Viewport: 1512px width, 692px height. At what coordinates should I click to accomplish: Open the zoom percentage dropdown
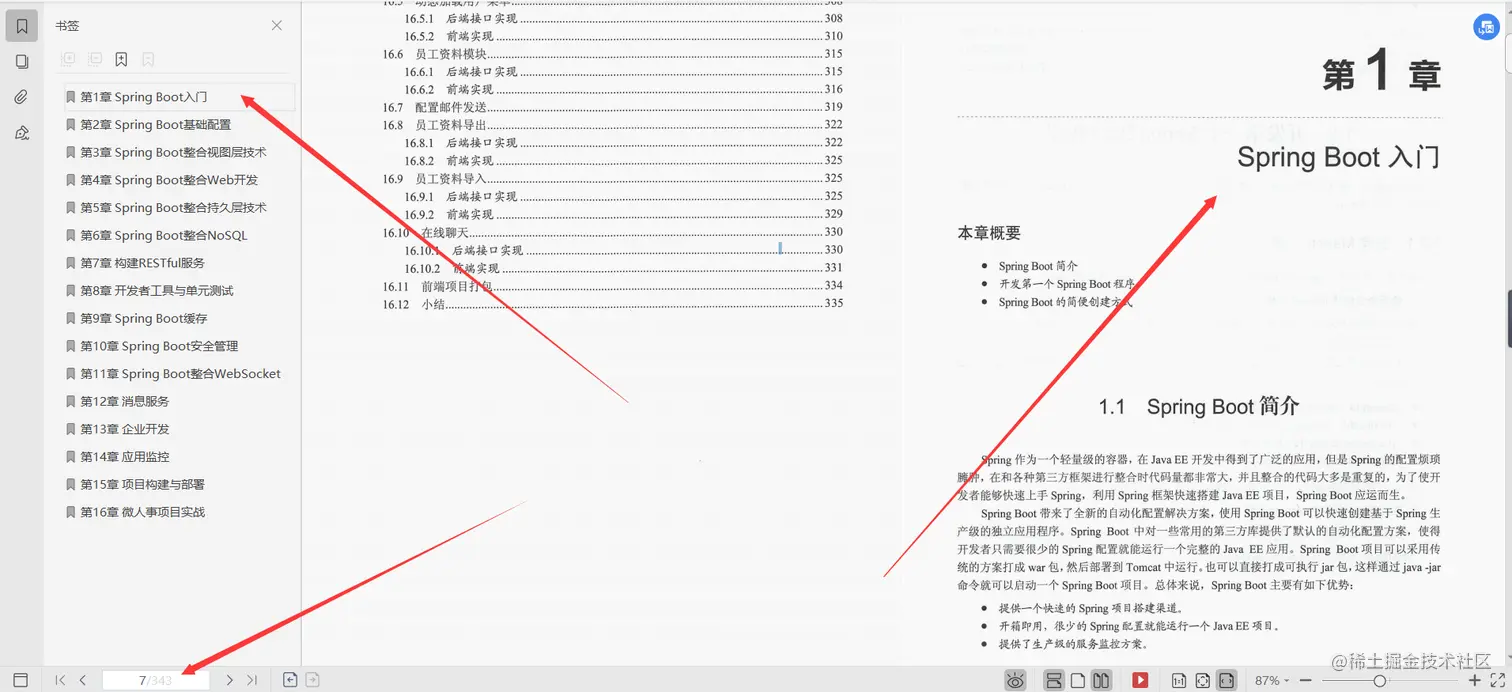point(1272,679)
